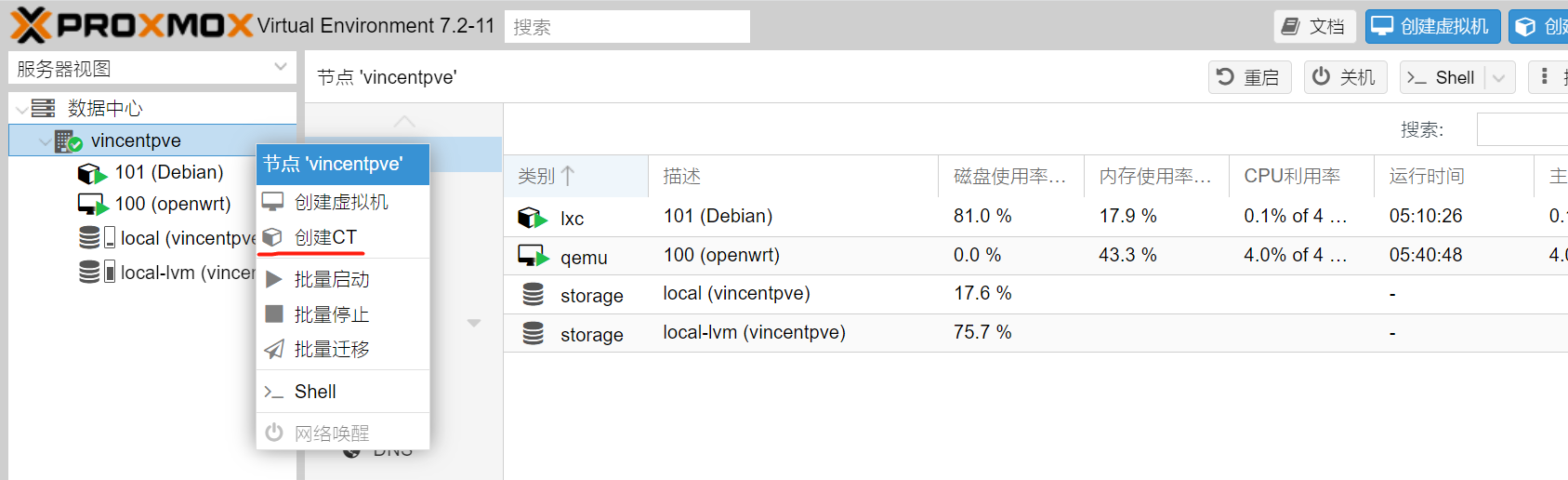
Task: Click the 关机 shutdown button
Action: coord(1345,77)
